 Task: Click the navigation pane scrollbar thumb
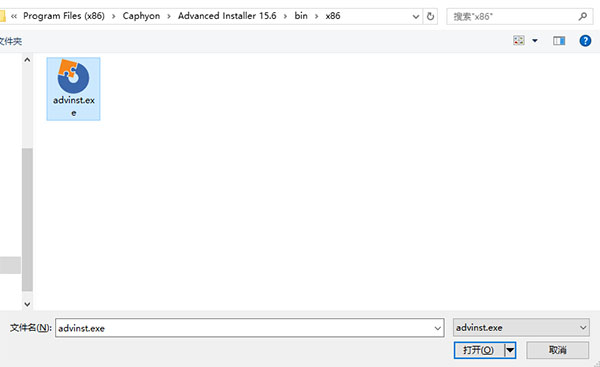point(27,220)
